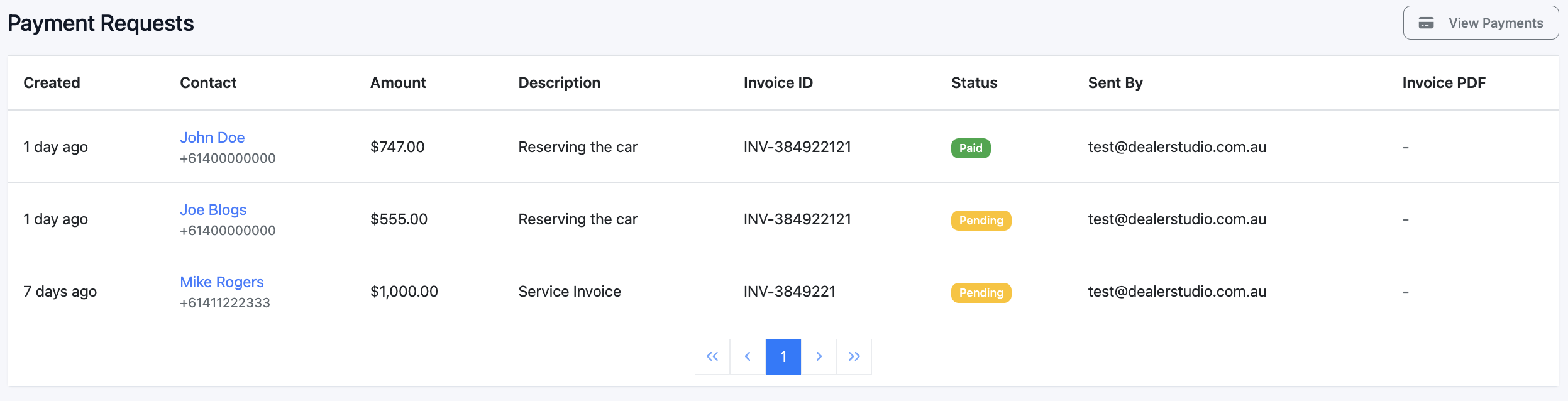
Task: Go to next page with right chevron
Action: click(819, 356)
